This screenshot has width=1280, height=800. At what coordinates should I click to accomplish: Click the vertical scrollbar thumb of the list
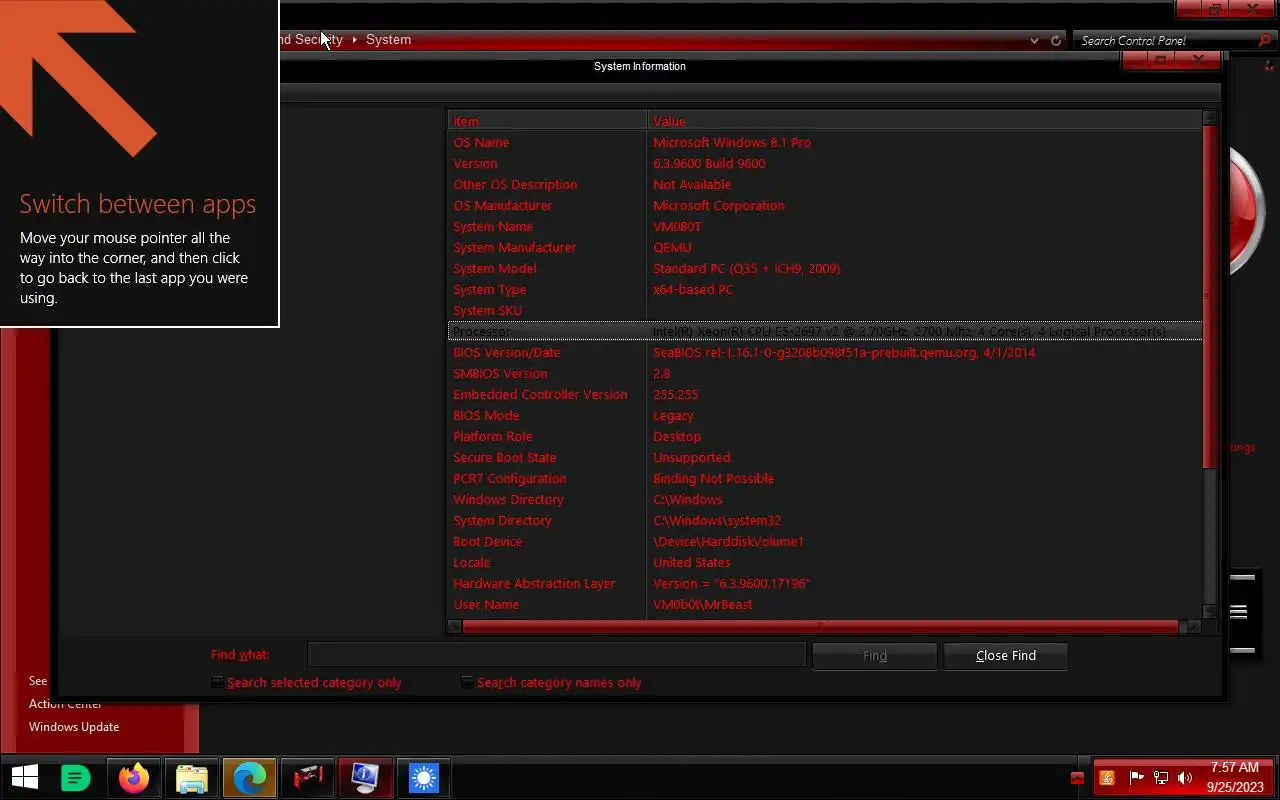[x=1210, y=295]
